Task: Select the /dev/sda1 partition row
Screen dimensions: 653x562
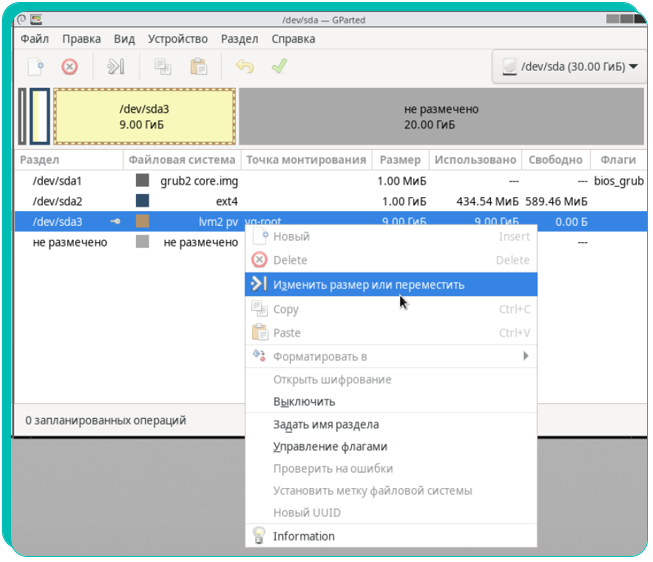Action: pyautogui.click(x=331, y=181)
